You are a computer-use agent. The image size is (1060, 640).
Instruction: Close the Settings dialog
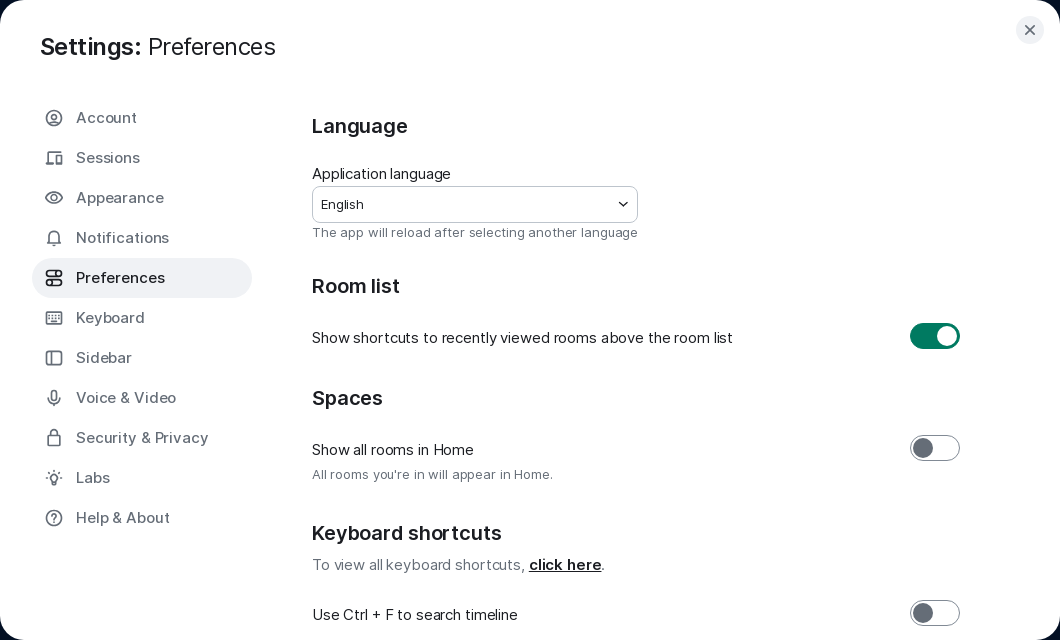tap(1030, 30)
